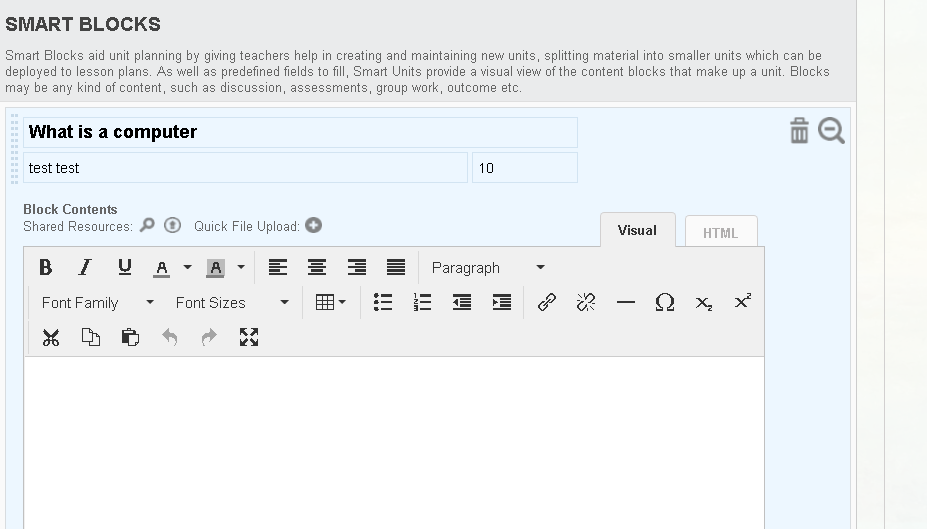Switch to the HTML tab
The image size is (927, 529).
(721, 232)
